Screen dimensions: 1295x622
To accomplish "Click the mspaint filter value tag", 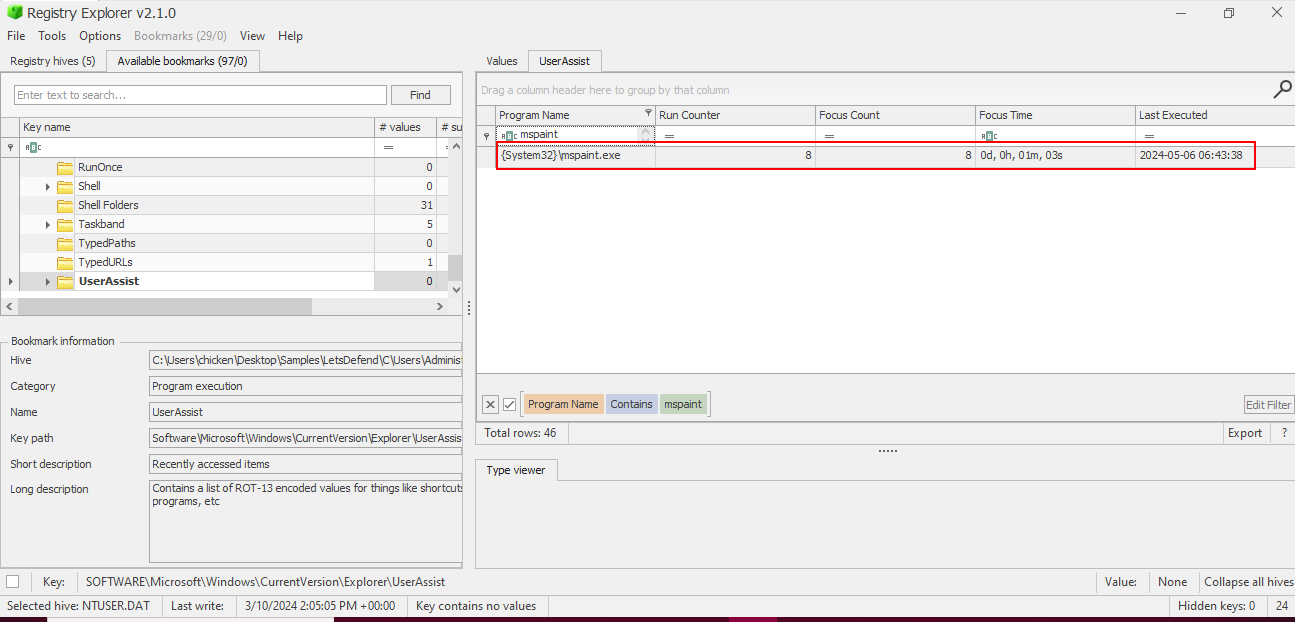I will [x=684, y=404].
